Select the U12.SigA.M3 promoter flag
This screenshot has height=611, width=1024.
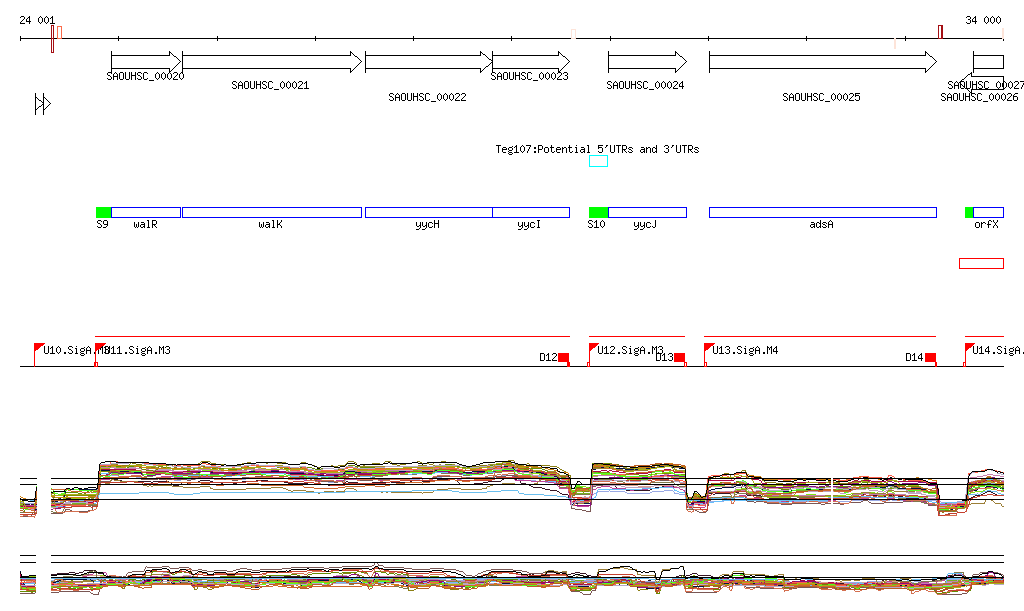593,348
